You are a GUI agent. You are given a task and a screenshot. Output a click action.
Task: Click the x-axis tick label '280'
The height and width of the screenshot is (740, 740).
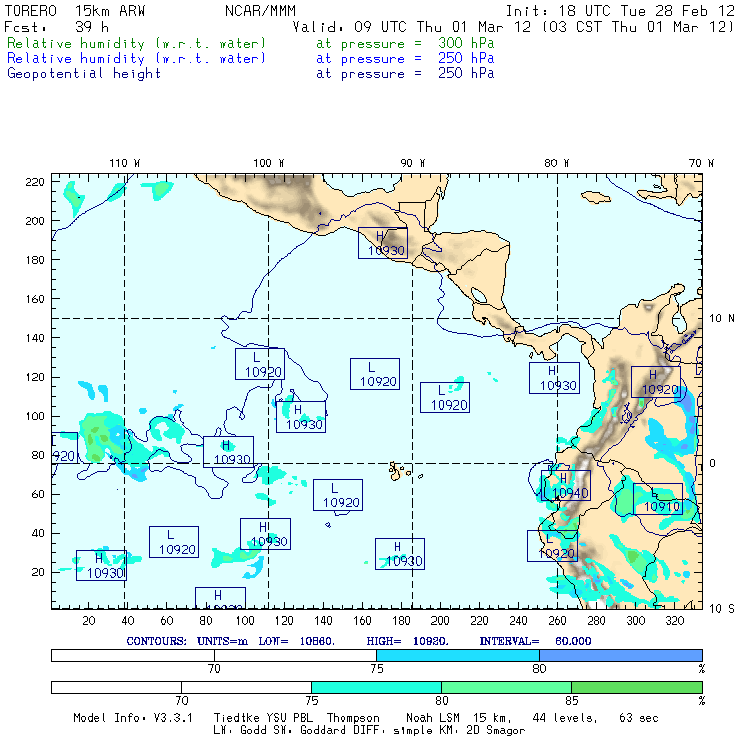597,621
